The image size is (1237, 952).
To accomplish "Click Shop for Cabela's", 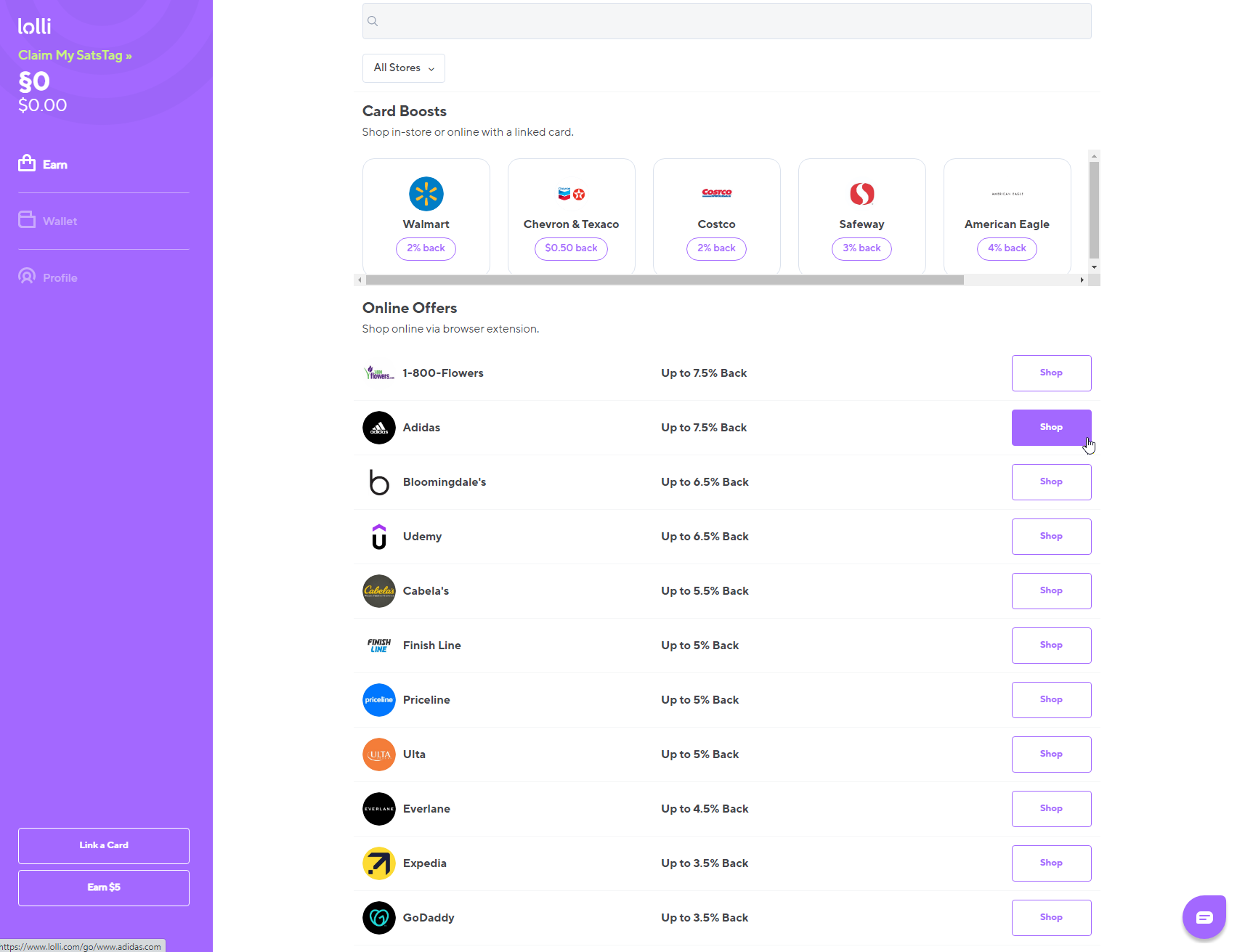I will pyautogui.click(x=1051, y=591).
